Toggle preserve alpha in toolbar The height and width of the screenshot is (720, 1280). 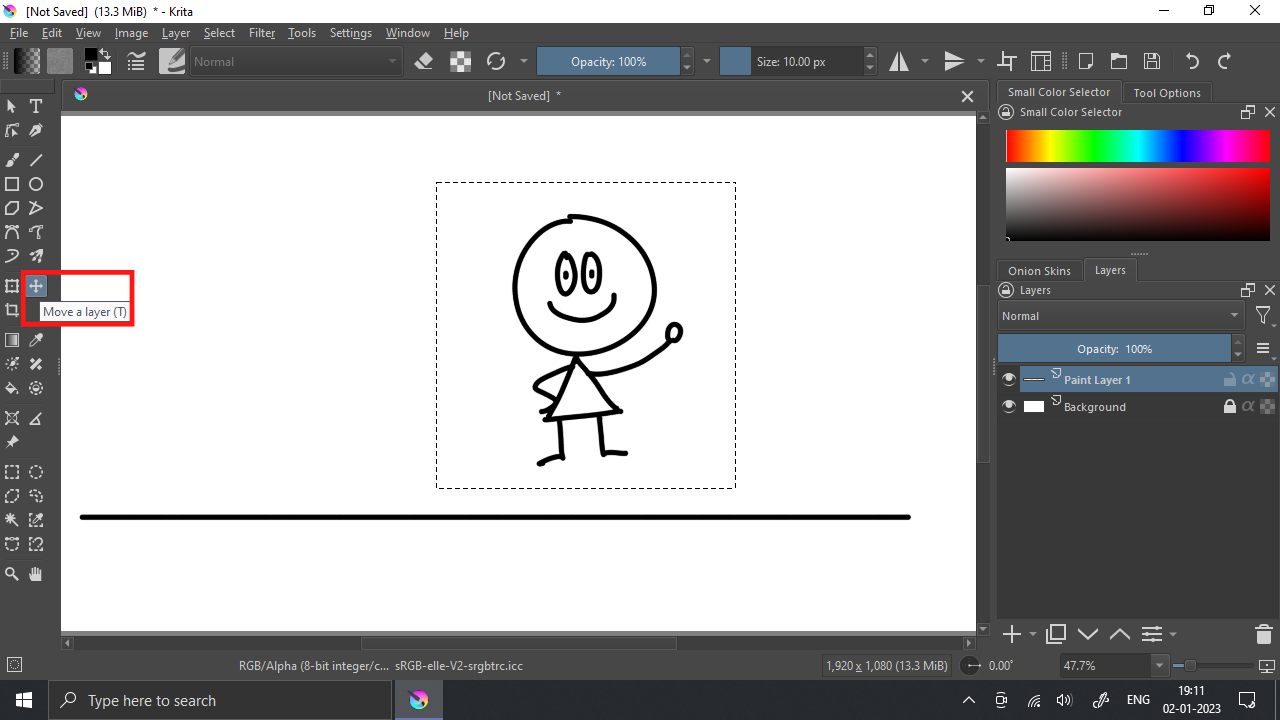460,61
